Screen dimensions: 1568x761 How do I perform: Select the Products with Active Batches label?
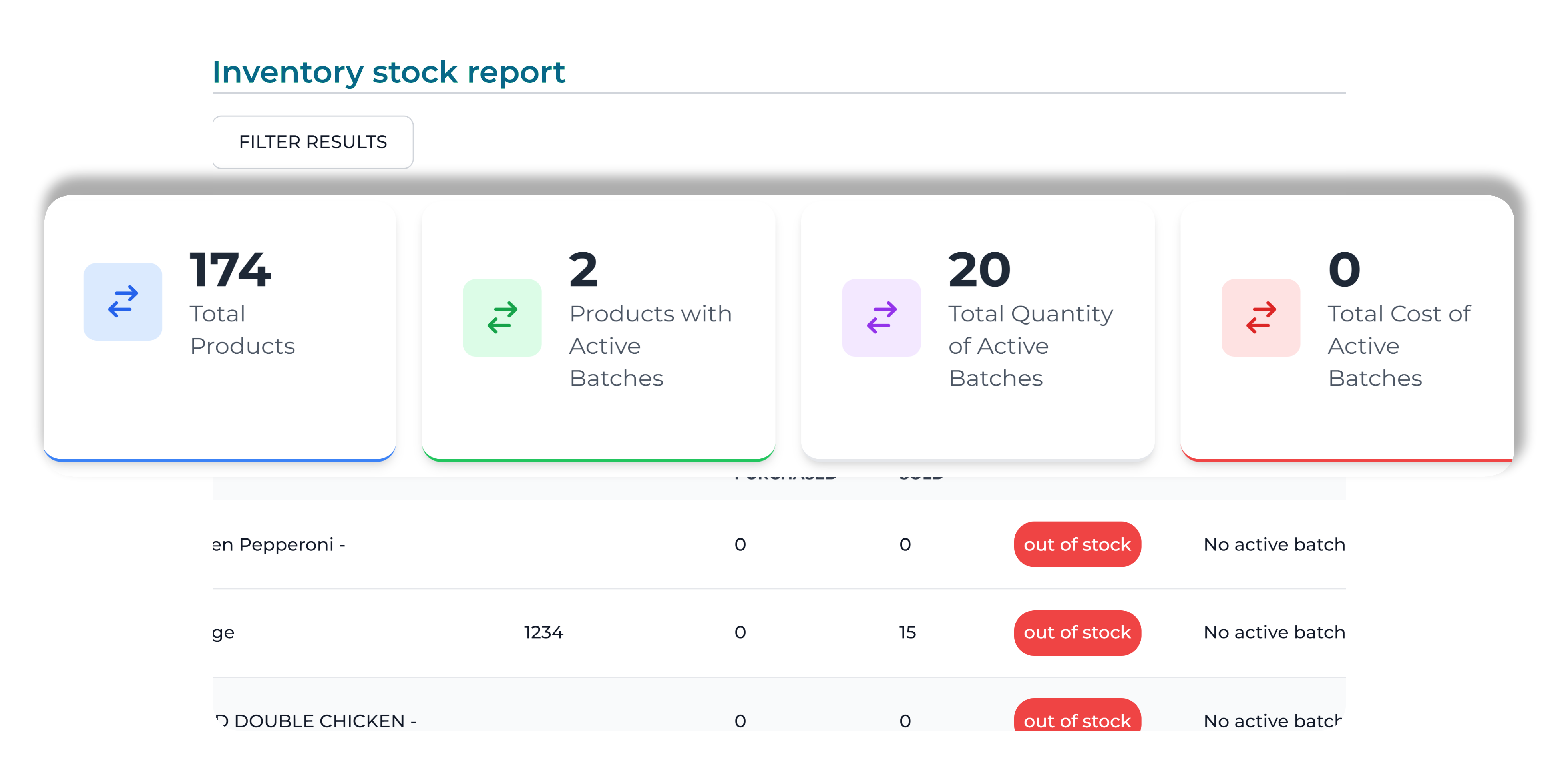[651, 346]
